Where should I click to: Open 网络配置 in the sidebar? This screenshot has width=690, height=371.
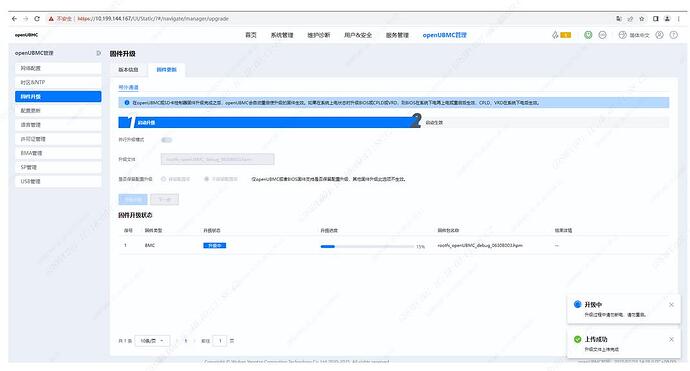point(58,68)
